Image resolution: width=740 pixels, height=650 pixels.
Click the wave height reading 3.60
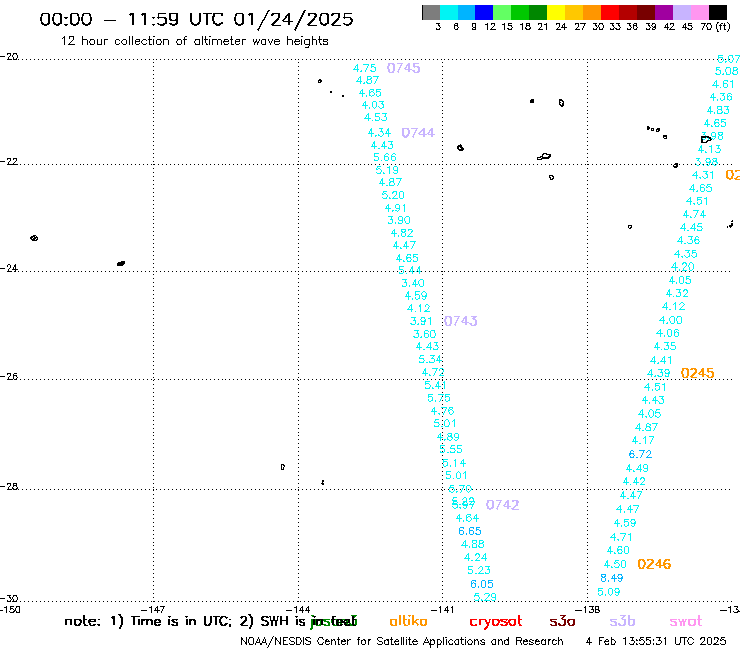click(x=424, y=334)
